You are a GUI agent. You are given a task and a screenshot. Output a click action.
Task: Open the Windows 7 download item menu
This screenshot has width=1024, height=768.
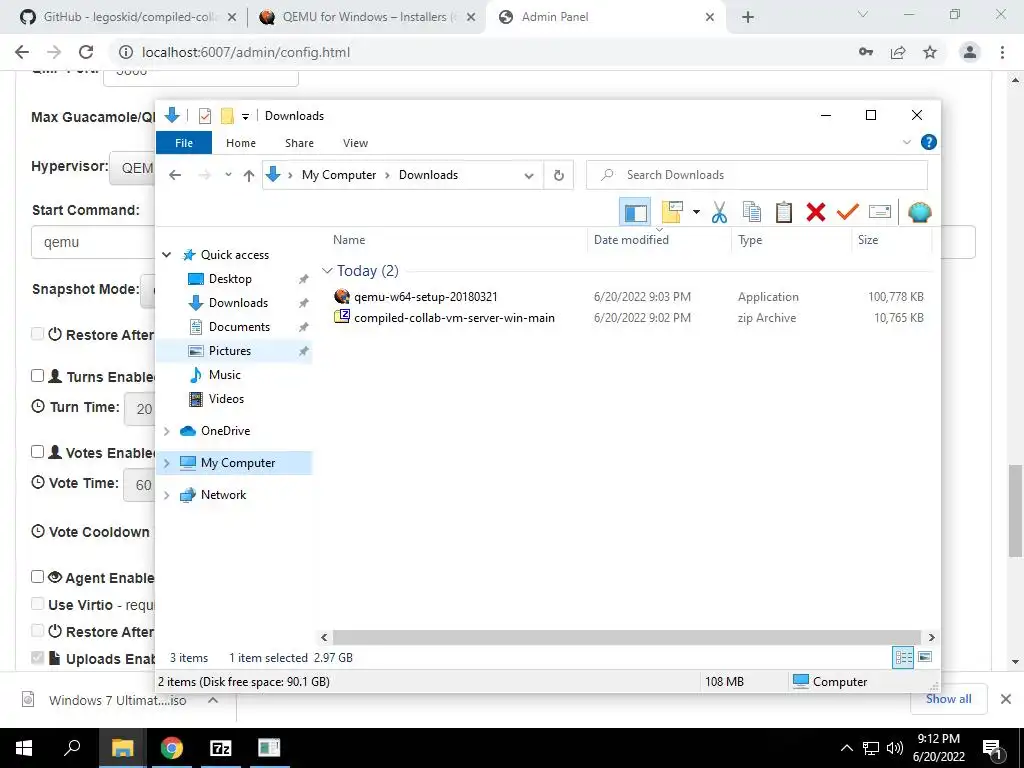[x=213, y=700]
